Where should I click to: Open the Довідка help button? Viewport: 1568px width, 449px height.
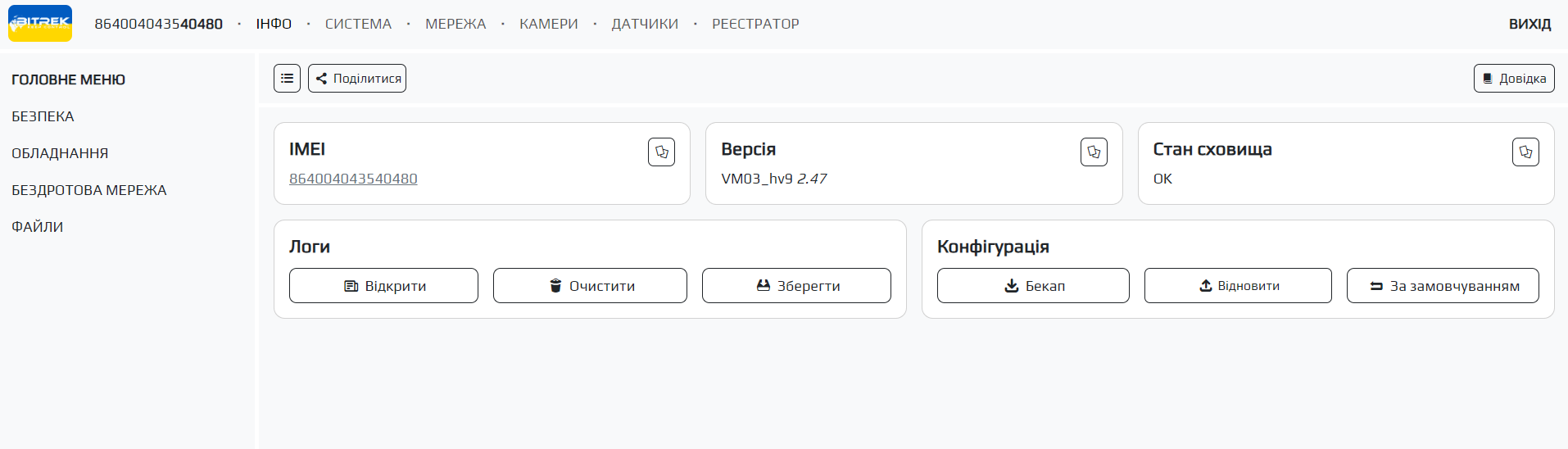(x=1514, y=79)
